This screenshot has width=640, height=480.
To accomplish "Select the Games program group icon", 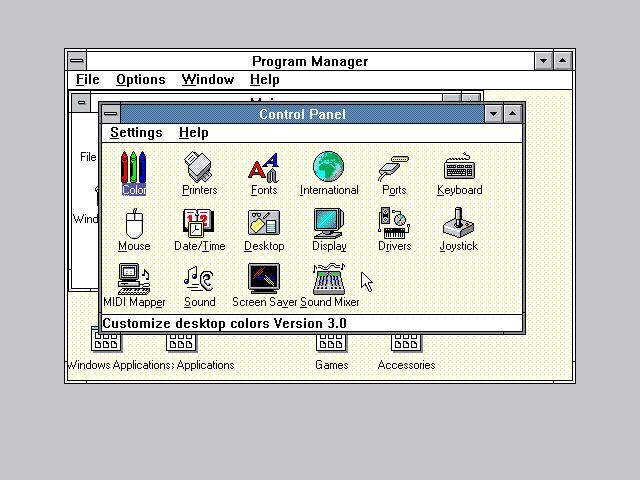I will coord(331,342).
